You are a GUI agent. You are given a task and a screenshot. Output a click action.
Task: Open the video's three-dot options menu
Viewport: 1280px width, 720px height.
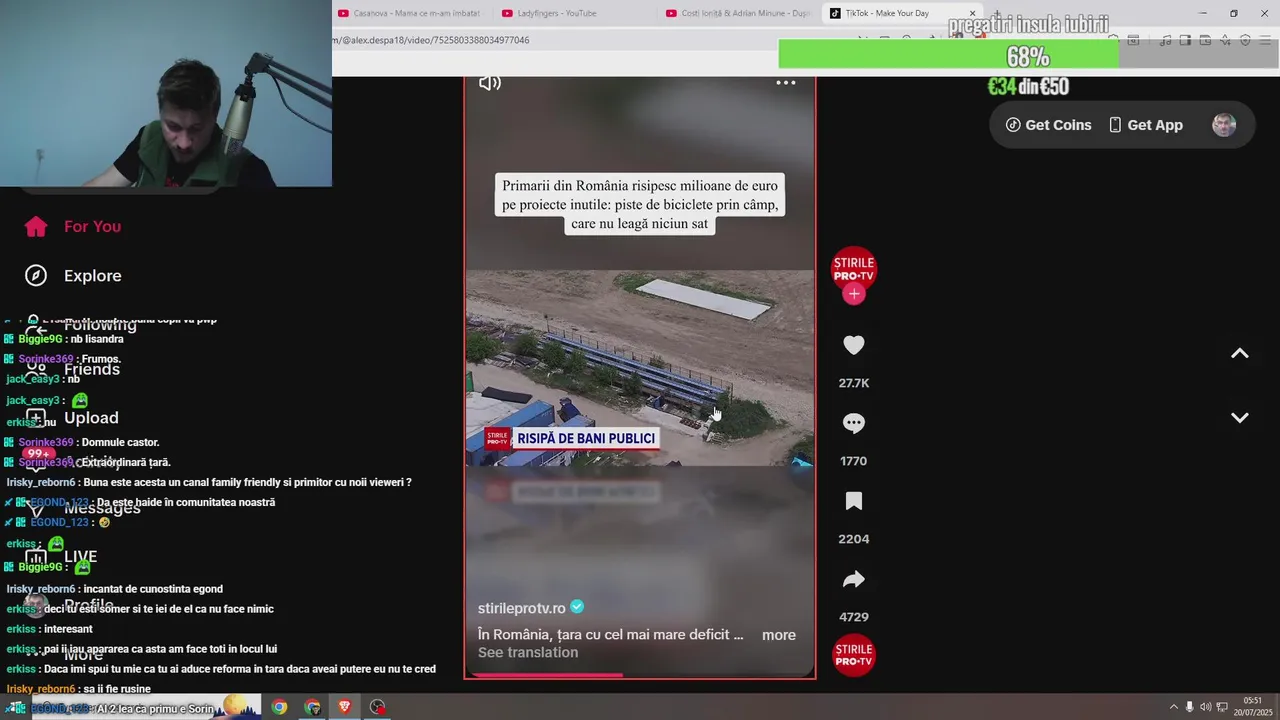click(x=786, y=83)
